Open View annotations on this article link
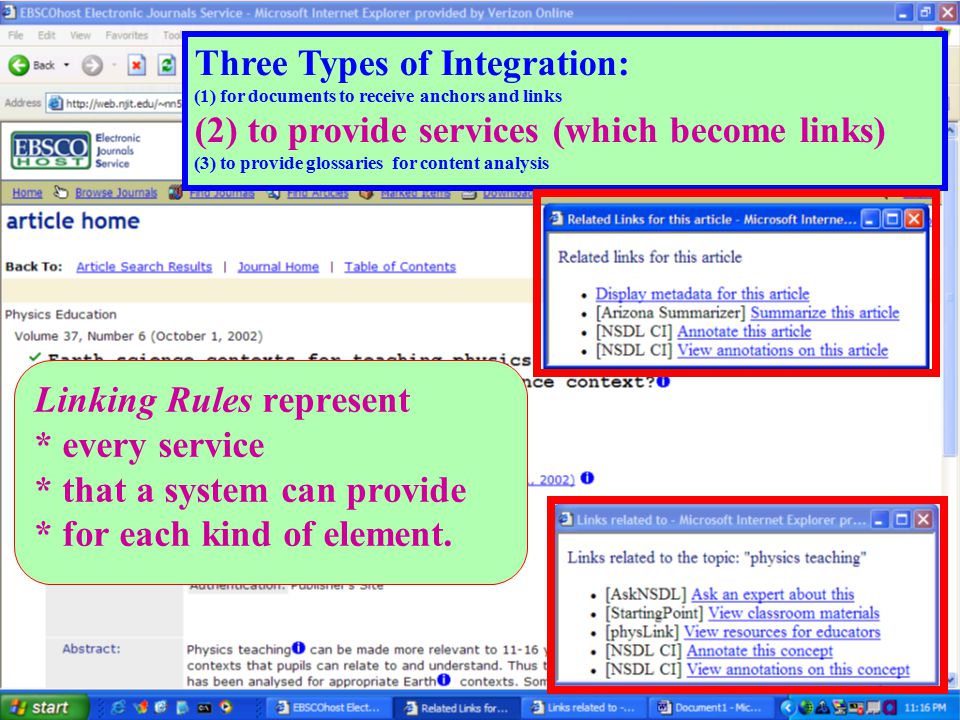960x720 pixels. click(782, 350)
